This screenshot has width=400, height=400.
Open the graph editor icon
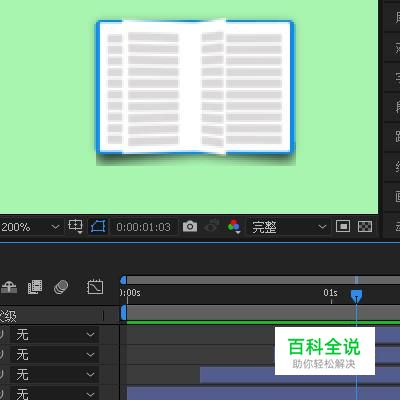click(95, 287)
